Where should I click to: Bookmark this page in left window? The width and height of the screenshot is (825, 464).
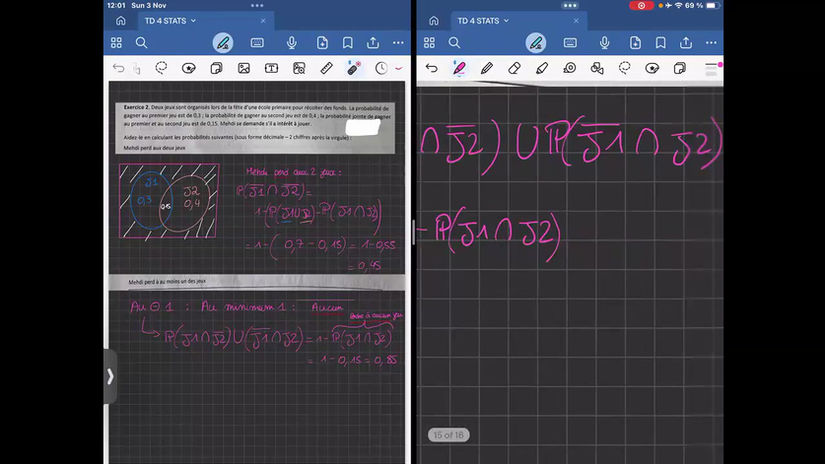(348, 43)
